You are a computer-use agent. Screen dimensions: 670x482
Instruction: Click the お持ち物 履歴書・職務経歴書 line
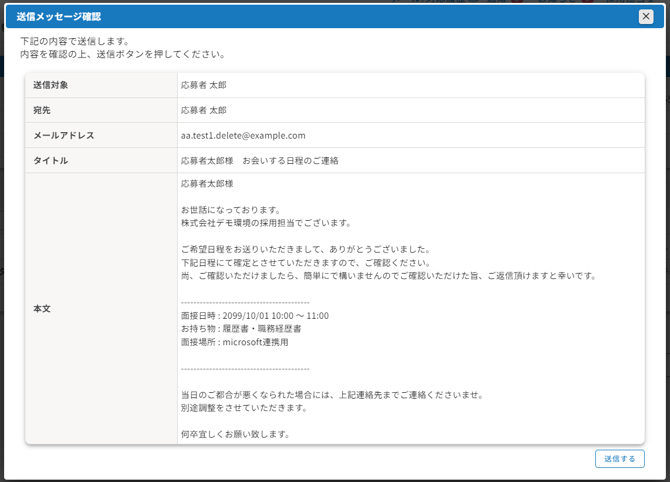point(241,329)
